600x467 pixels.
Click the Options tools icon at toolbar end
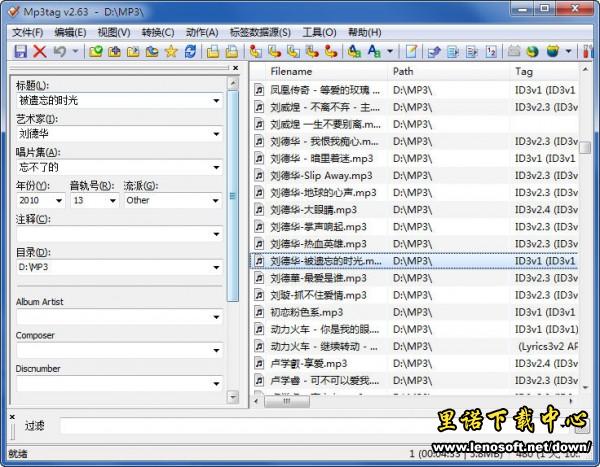click(587, 51)
